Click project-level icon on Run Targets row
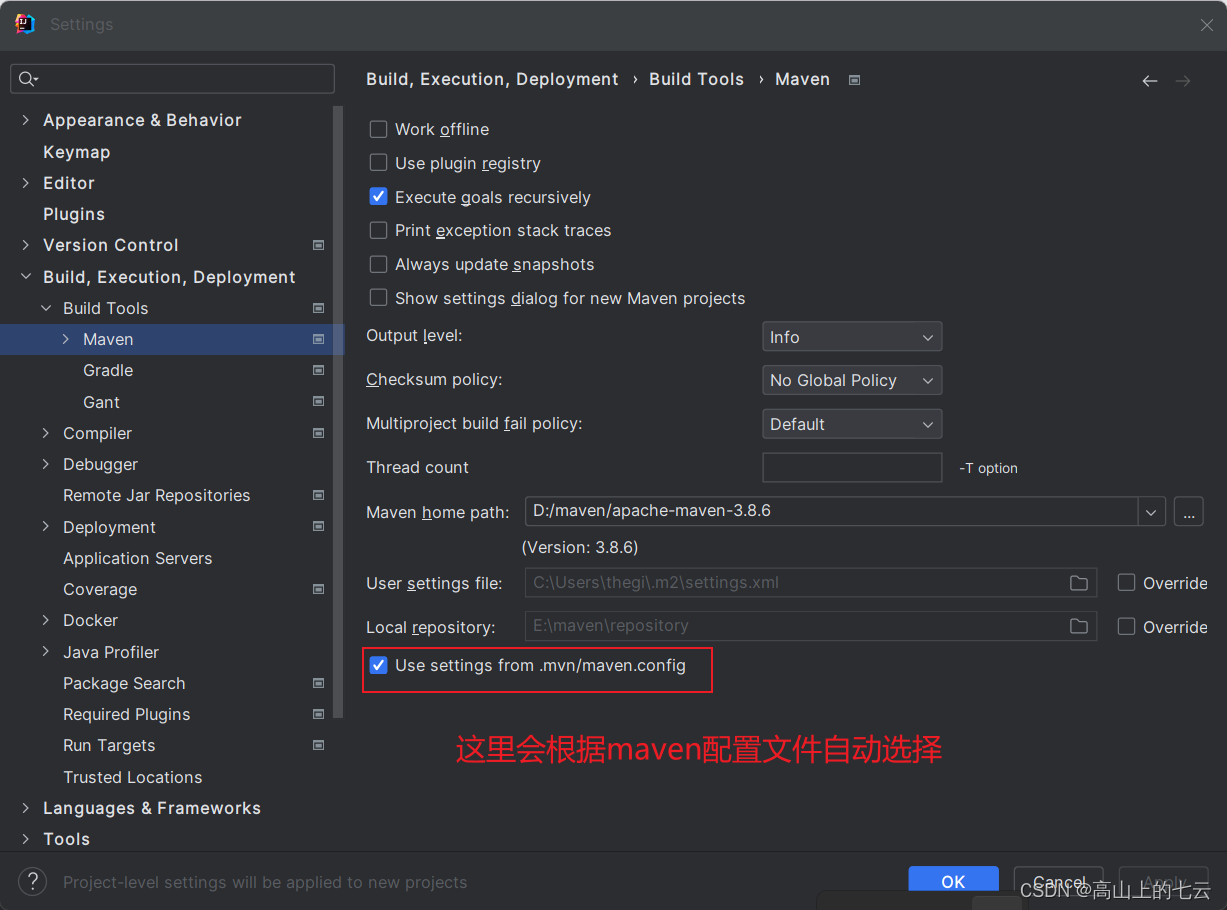Image resolution: width=1227 pixels, height=910 pixels. (318, 745)
